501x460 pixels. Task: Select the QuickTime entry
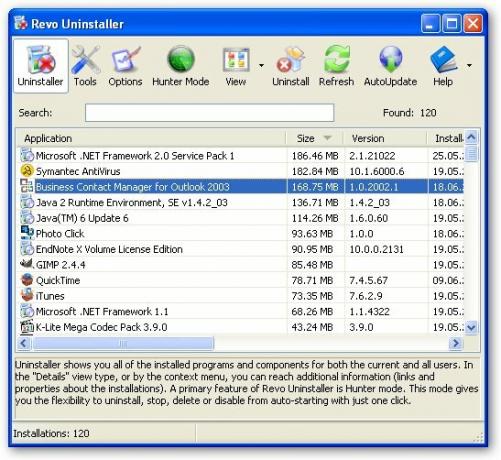click(241, 280)
